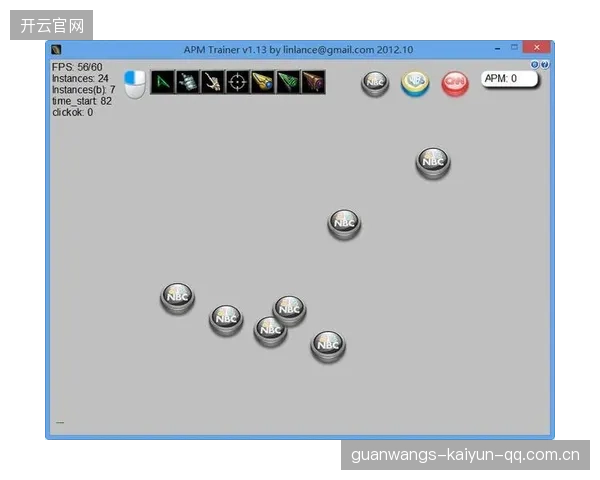Select the gold ship with blue orb icon

click(x=263, y=82)
